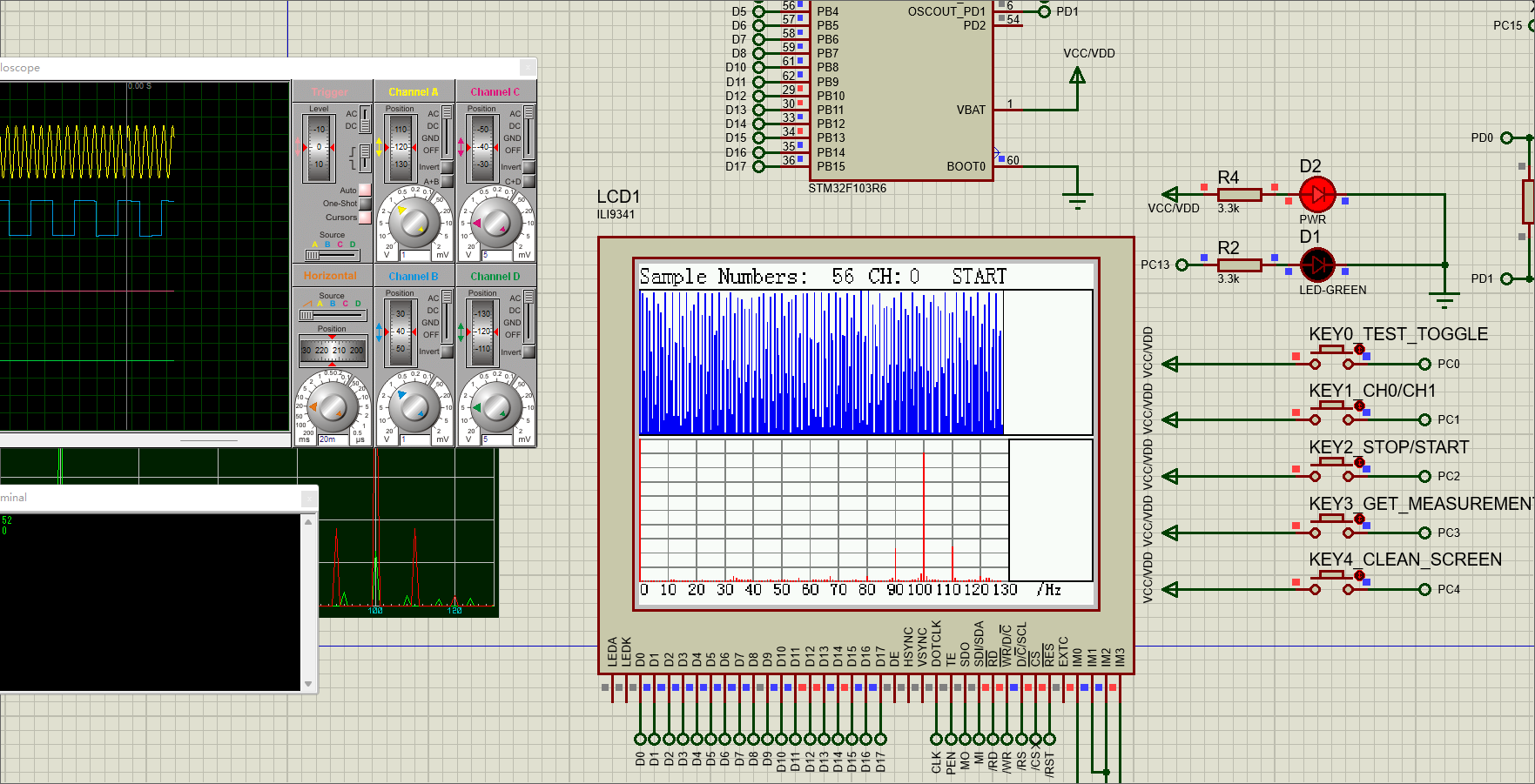The height and width of the screenshot is (784, 1535).
Task: Click the Channel A Position thumbwheel
Action: tap(401, 147)
